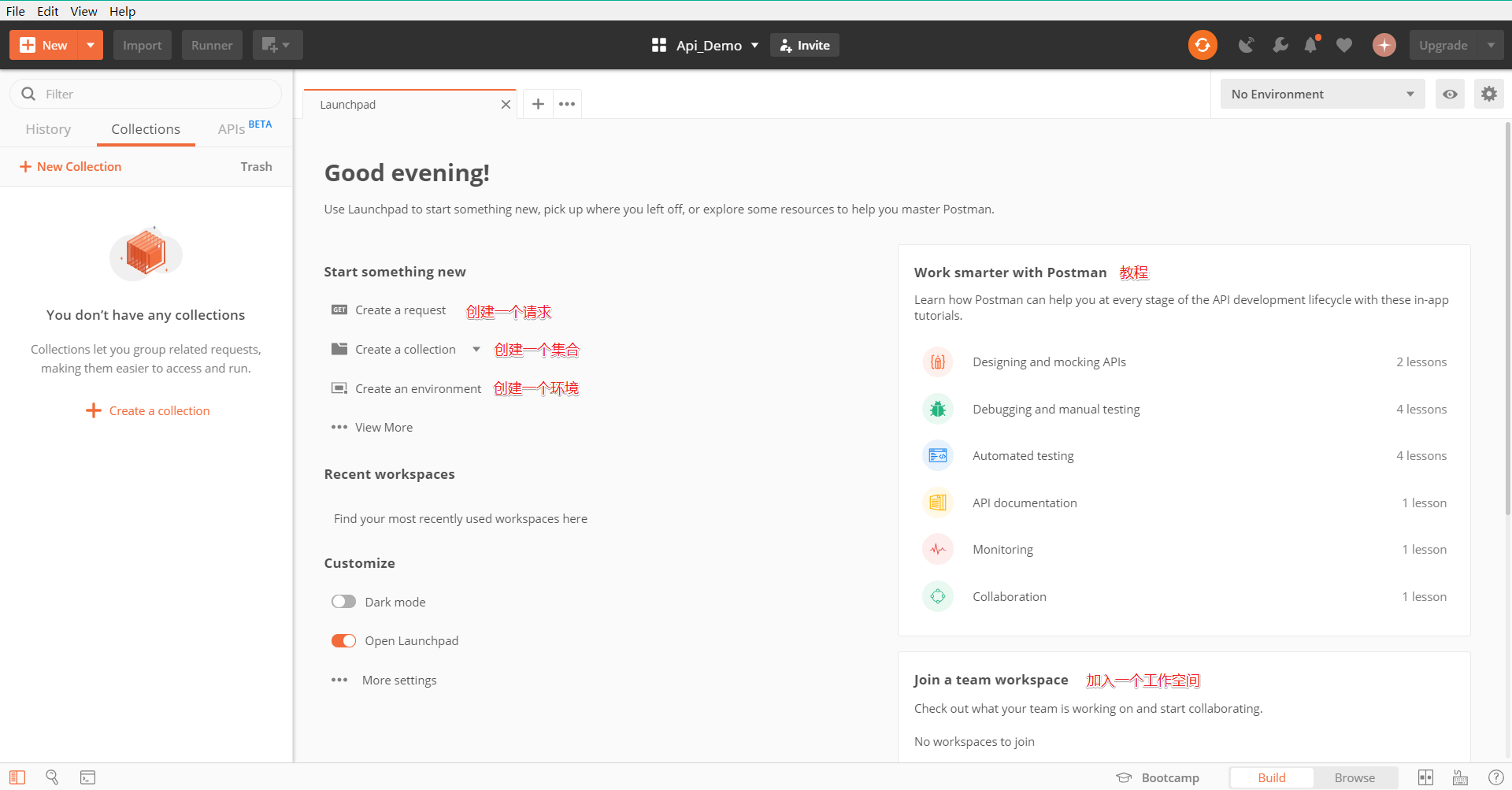Open the Runner
Viewport: 1512px width, 790px height.
pos(212,45)
